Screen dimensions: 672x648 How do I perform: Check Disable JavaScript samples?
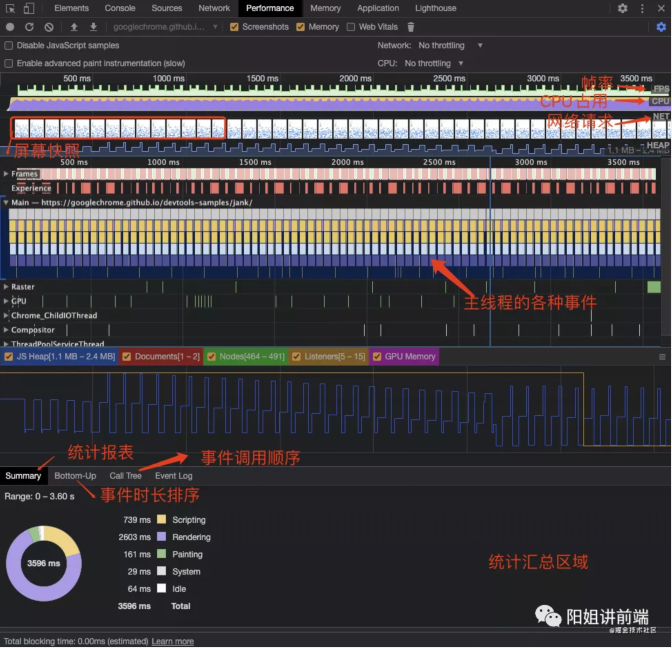click(9, 45)
